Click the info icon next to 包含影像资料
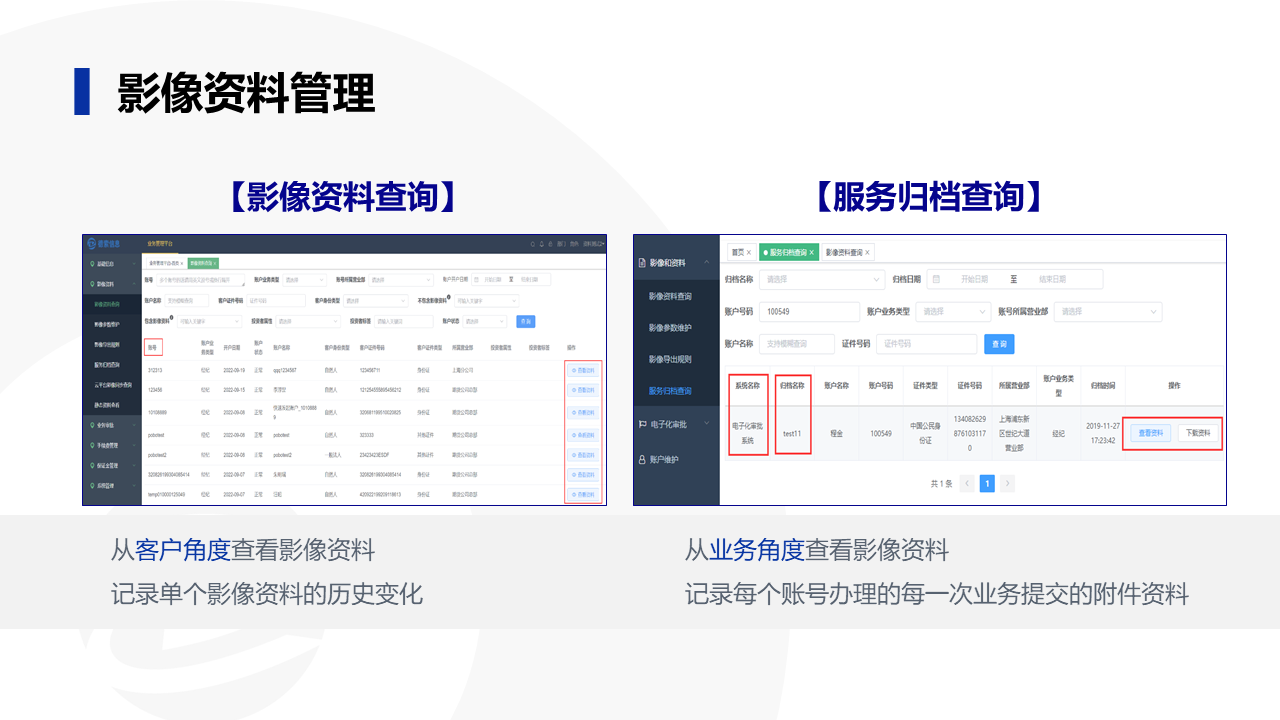Screen dimensions: 1280x720 [172, 319]
